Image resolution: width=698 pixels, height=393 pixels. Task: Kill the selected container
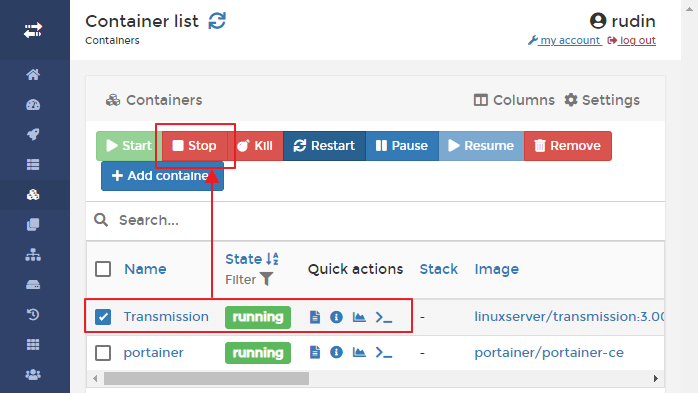pyautogui.click(x=255, y=146)
